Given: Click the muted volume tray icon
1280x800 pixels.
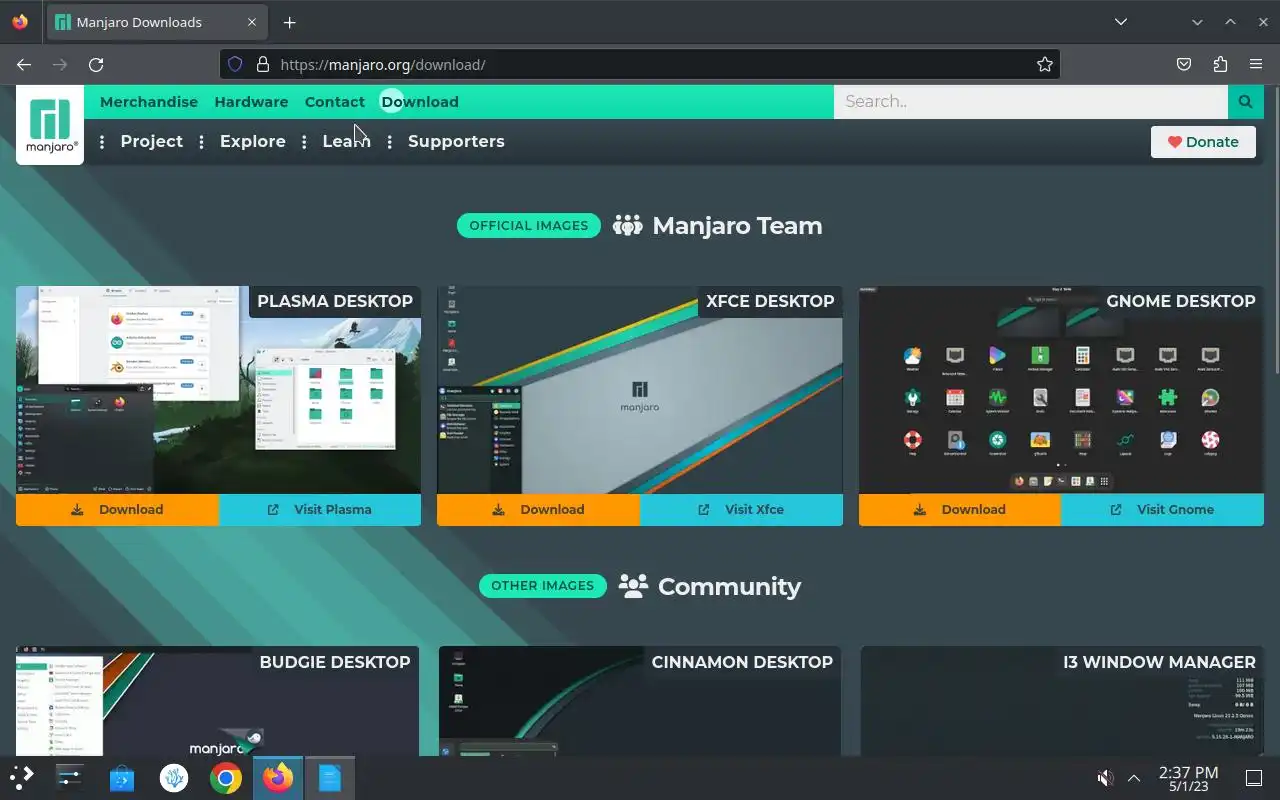Looking at the screenshot, I should [1105, 778].
